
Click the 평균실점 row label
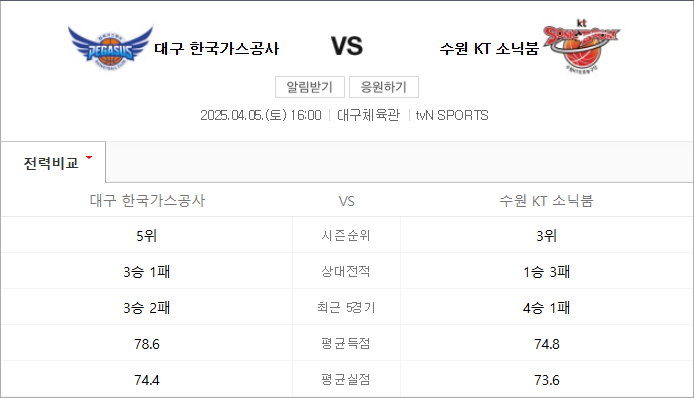[x=346, y=379]
